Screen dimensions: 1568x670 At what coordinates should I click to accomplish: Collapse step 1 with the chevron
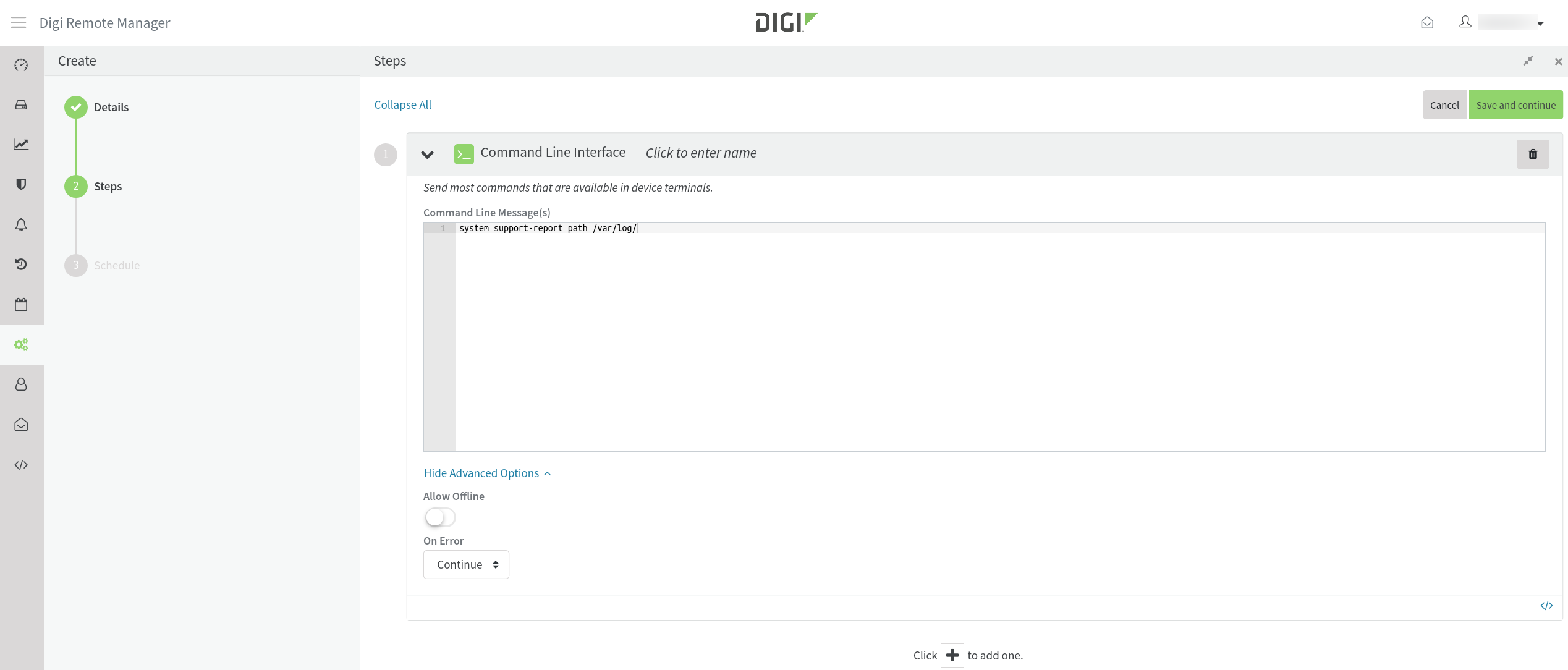(427, 155)
